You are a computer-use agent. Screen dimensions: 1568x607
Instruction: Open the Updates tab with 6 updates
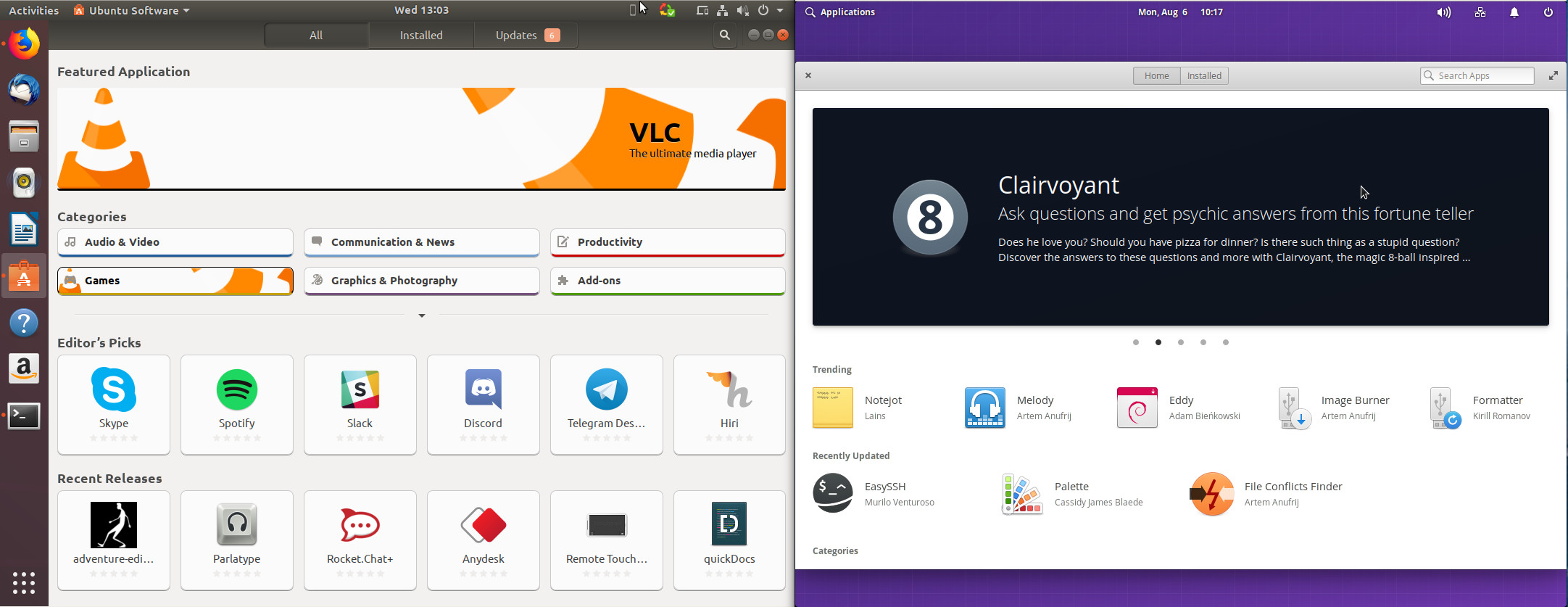click(x=526, y=35)
